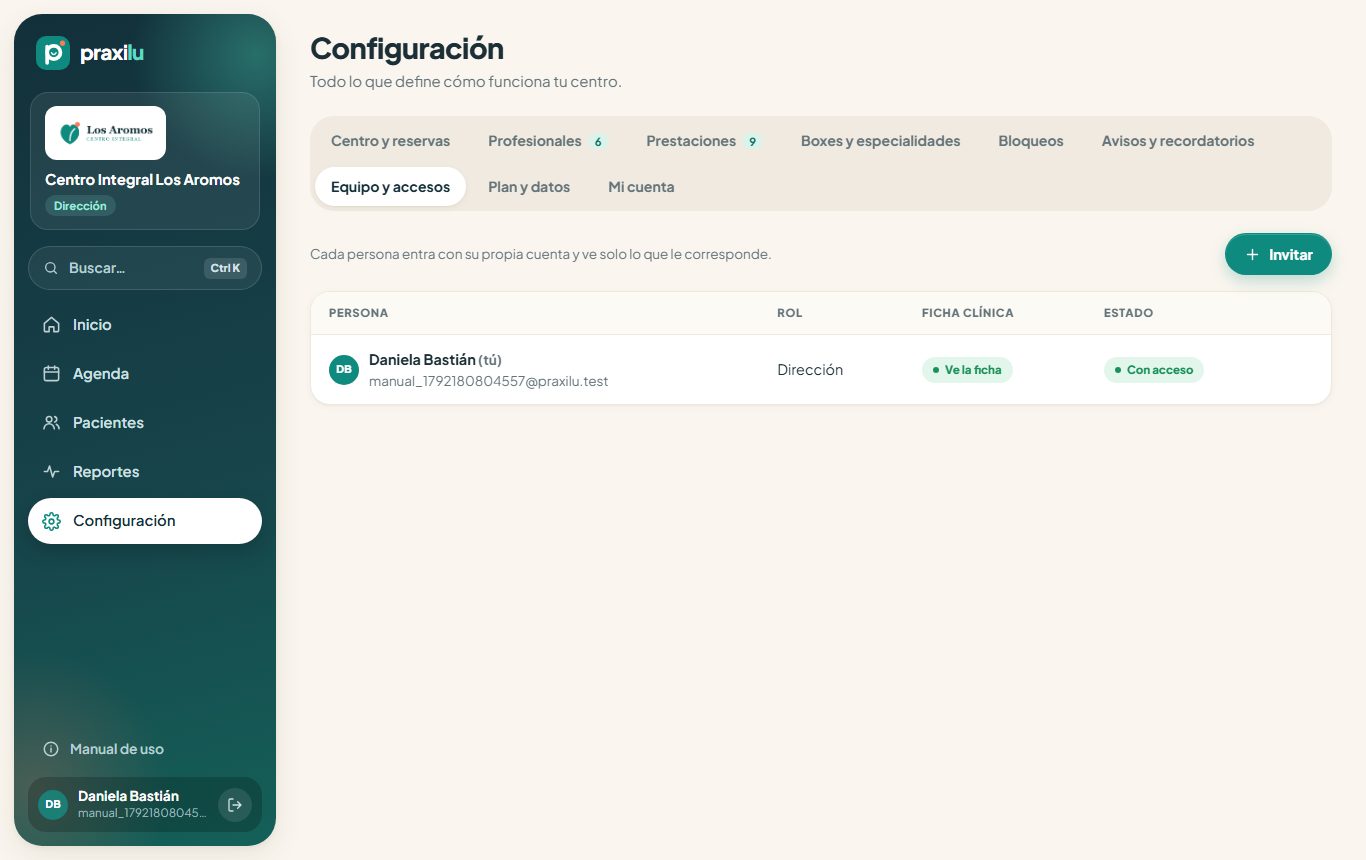
Task: Open the Plan y datos tab
Action: pyautogui.click(x=529, y=187)
